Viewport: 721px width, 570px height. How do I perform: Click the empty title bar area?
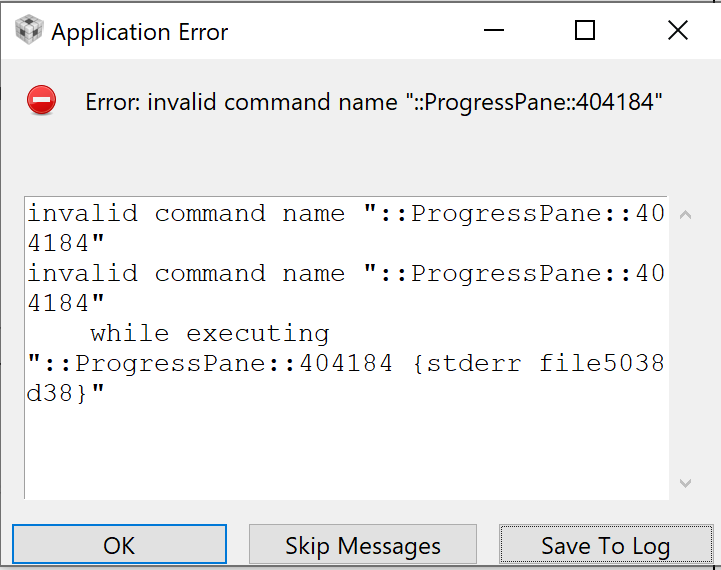coord(350,31)
